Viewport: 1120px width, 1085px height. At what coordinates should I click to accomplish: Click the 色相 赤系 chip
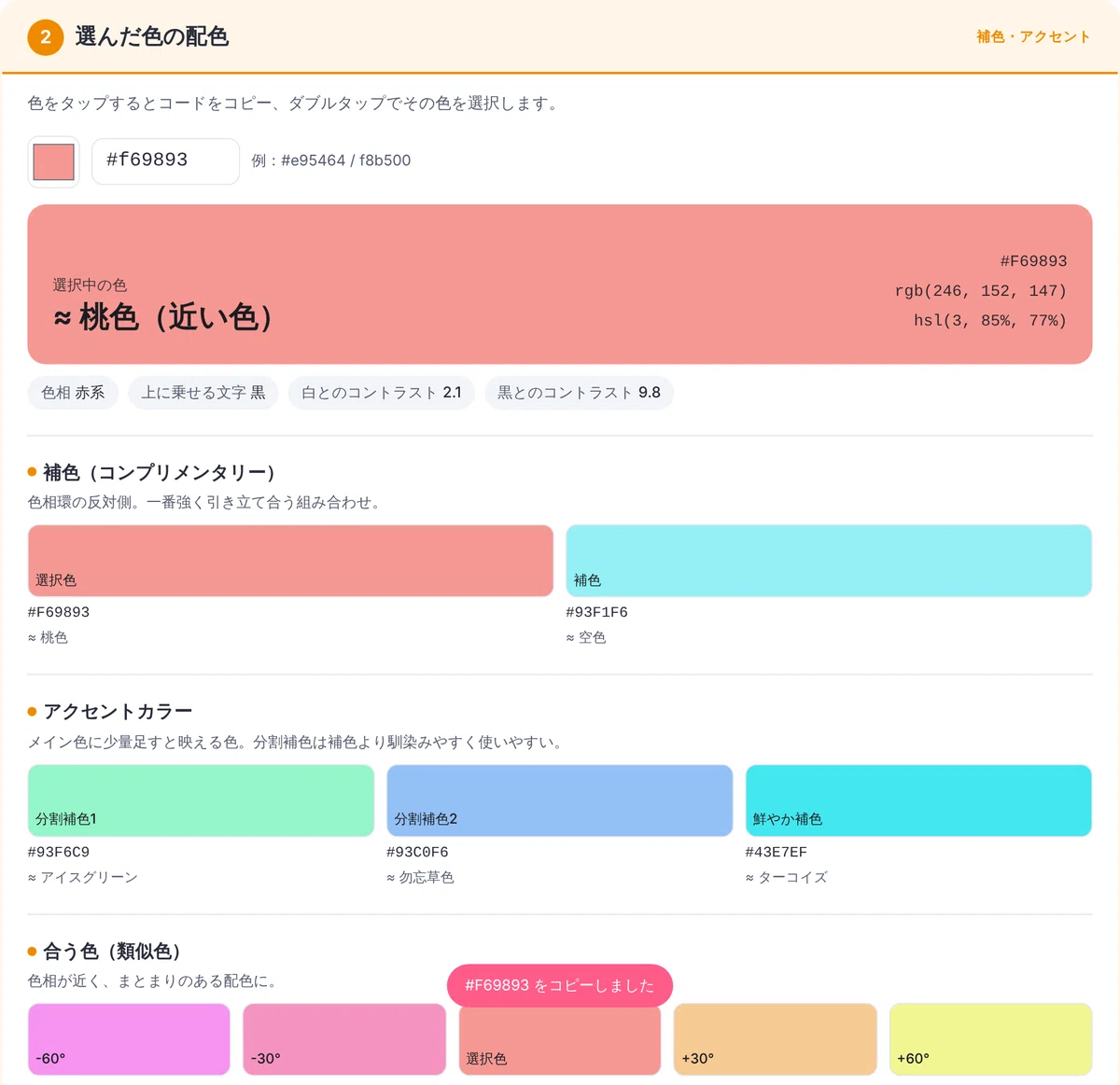[x=73, y=393]
